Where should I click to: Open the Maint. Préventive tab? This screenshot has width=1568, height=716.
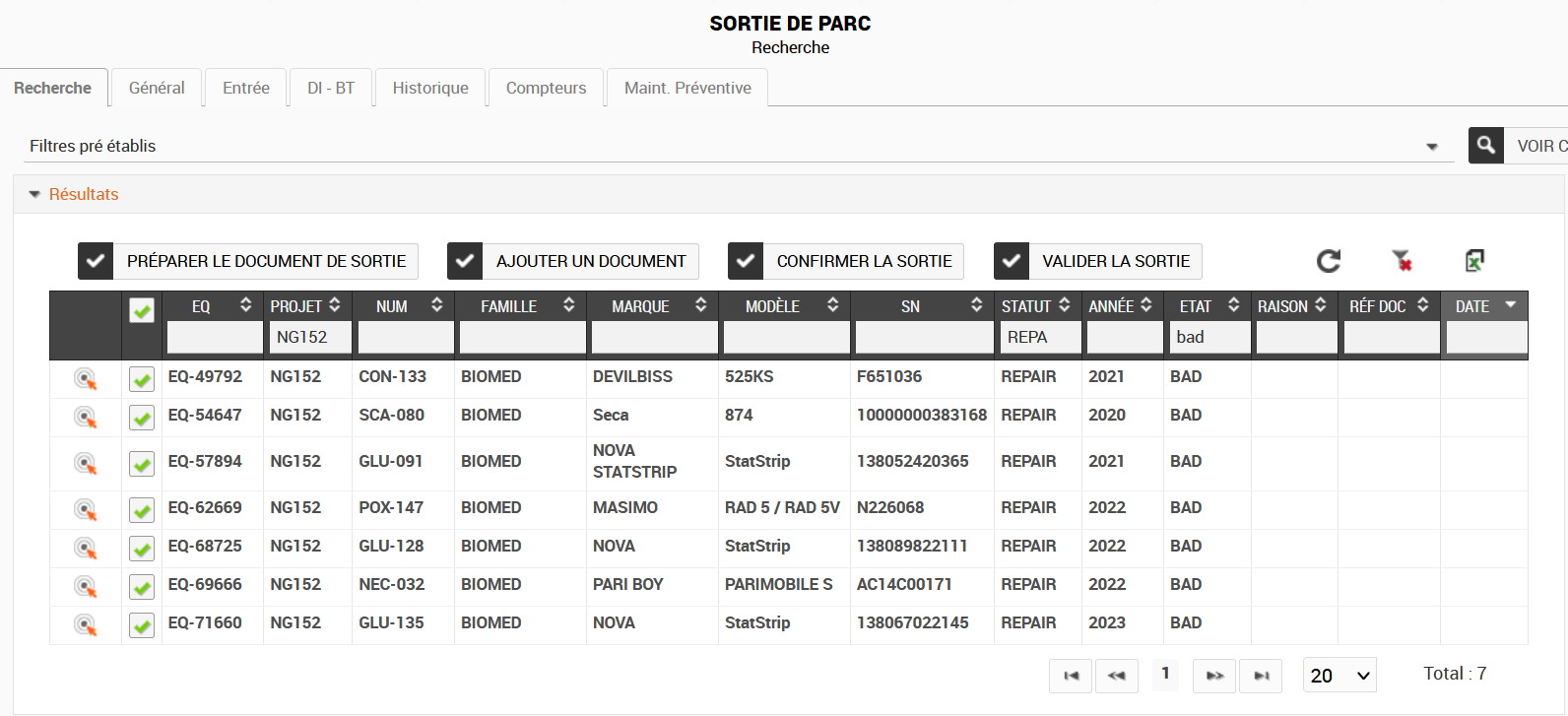tap(687, 88)
